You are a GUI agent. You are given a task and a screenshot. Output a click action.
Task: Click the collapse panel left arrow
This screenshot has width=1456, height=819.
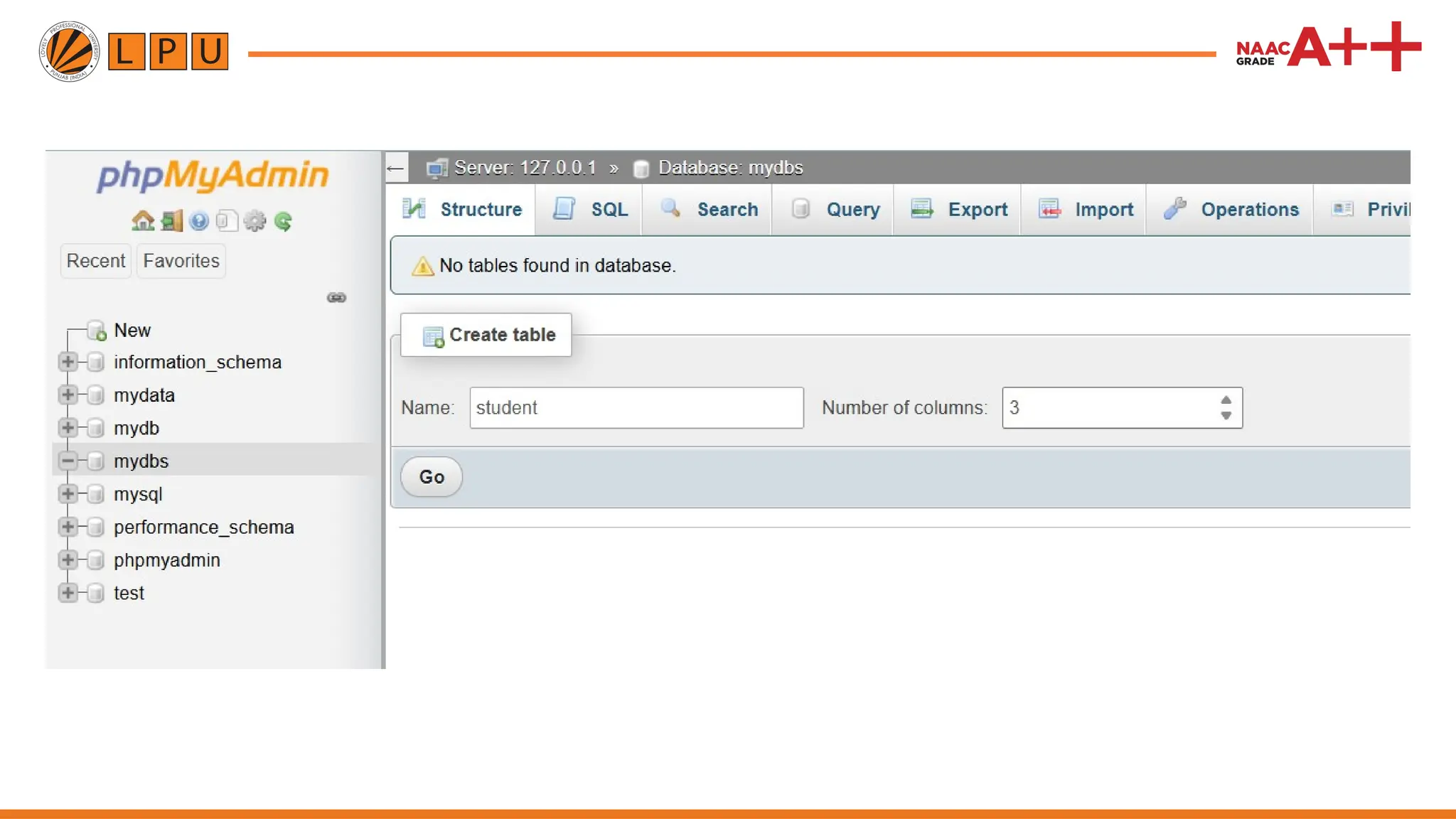[396, 168]
